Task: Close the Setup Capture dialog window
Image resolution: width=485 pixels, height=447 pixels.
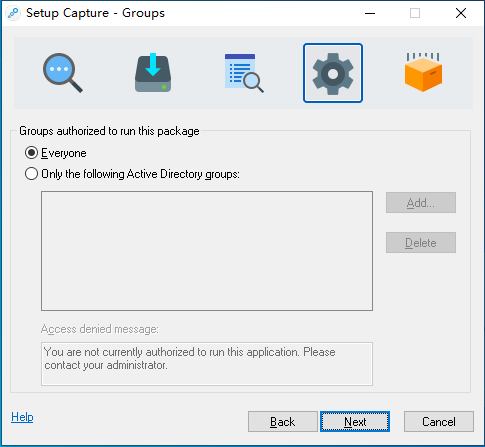Action: [461, 13]
